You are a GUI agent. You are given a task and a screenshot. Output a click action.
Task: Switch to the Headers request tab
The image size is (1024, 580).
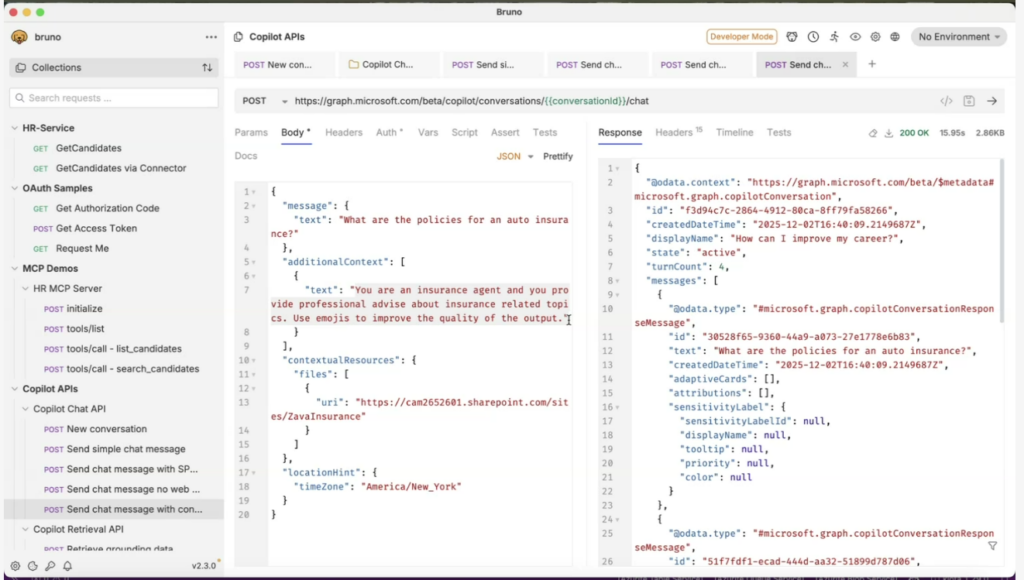tap(343, 132)
